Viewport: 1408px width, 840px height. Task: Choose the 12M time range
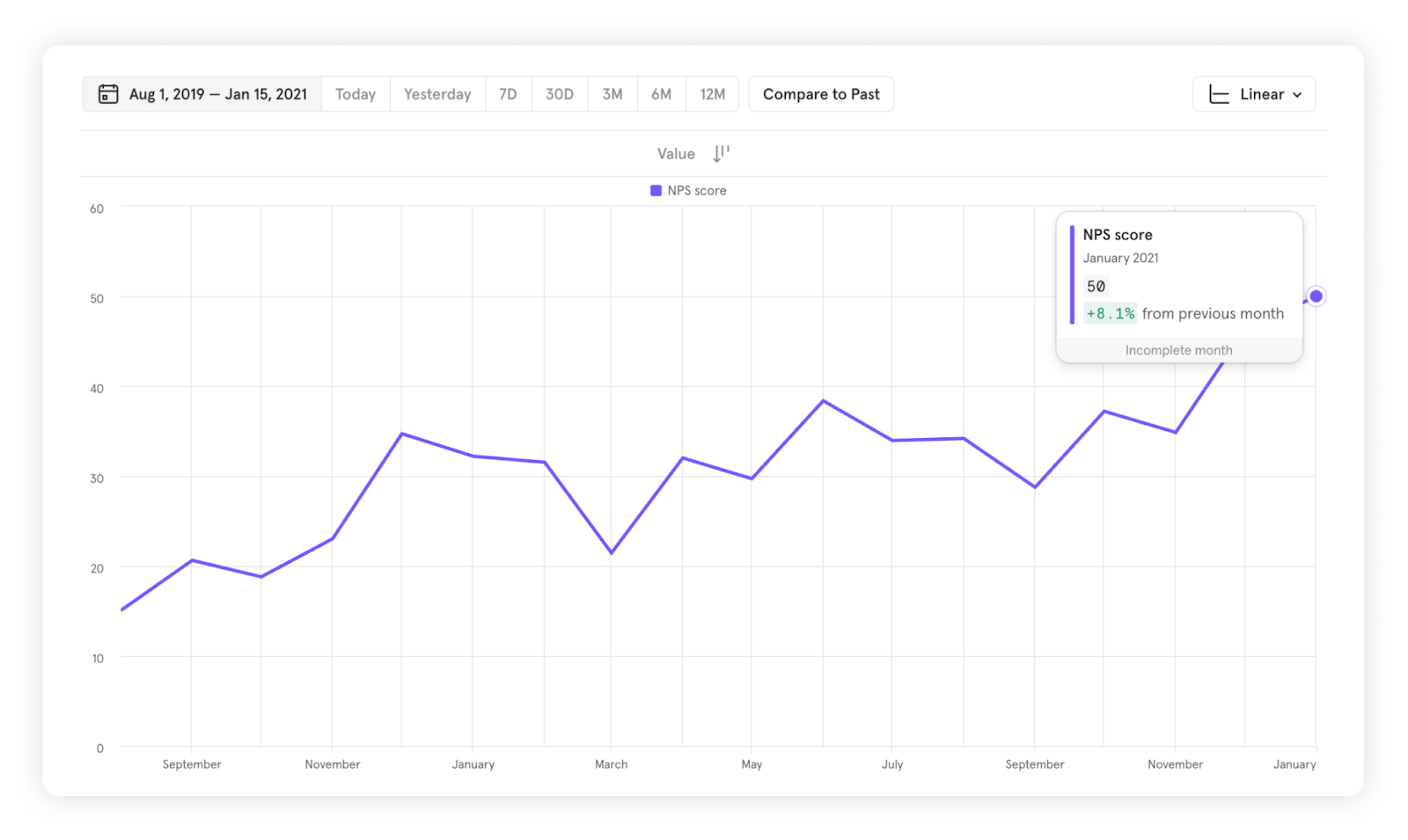point(712,94)
